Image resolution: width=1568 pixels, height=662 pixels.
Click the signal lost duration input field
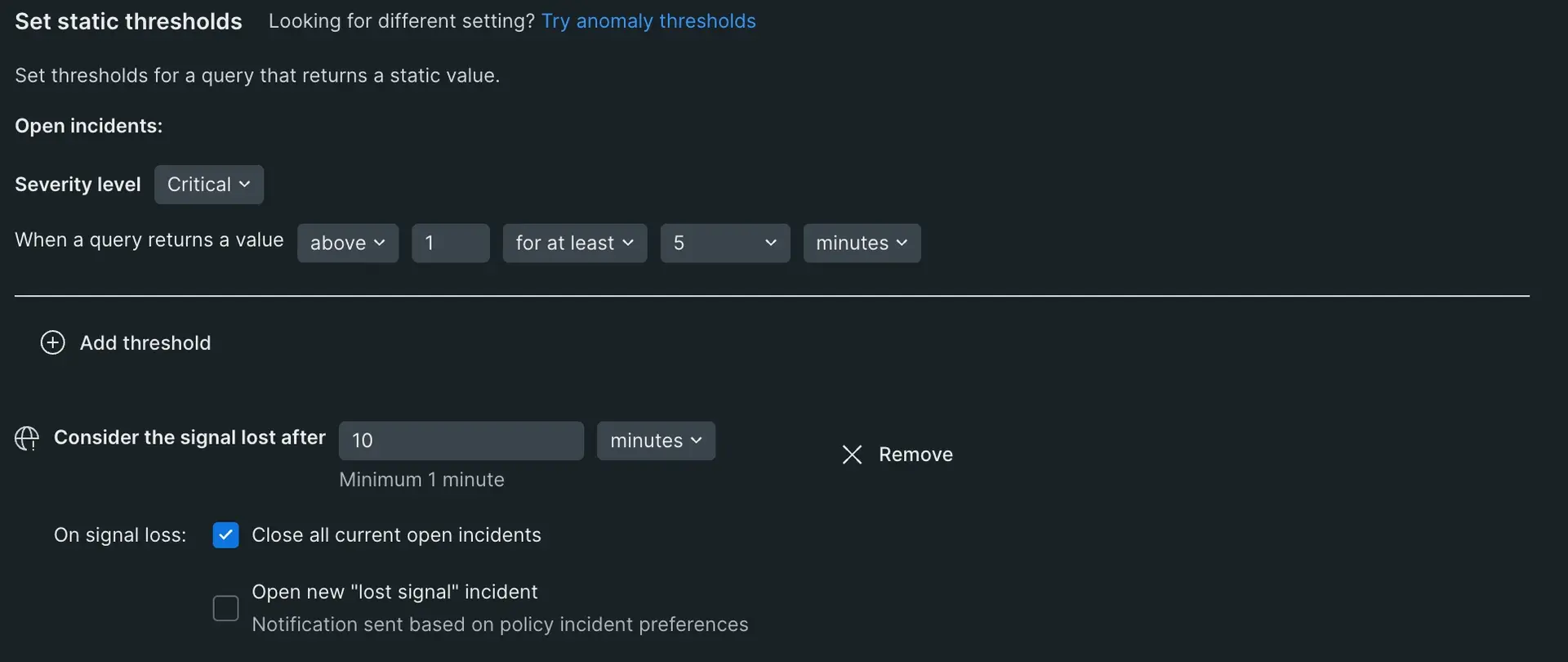(x=461, y=441)
